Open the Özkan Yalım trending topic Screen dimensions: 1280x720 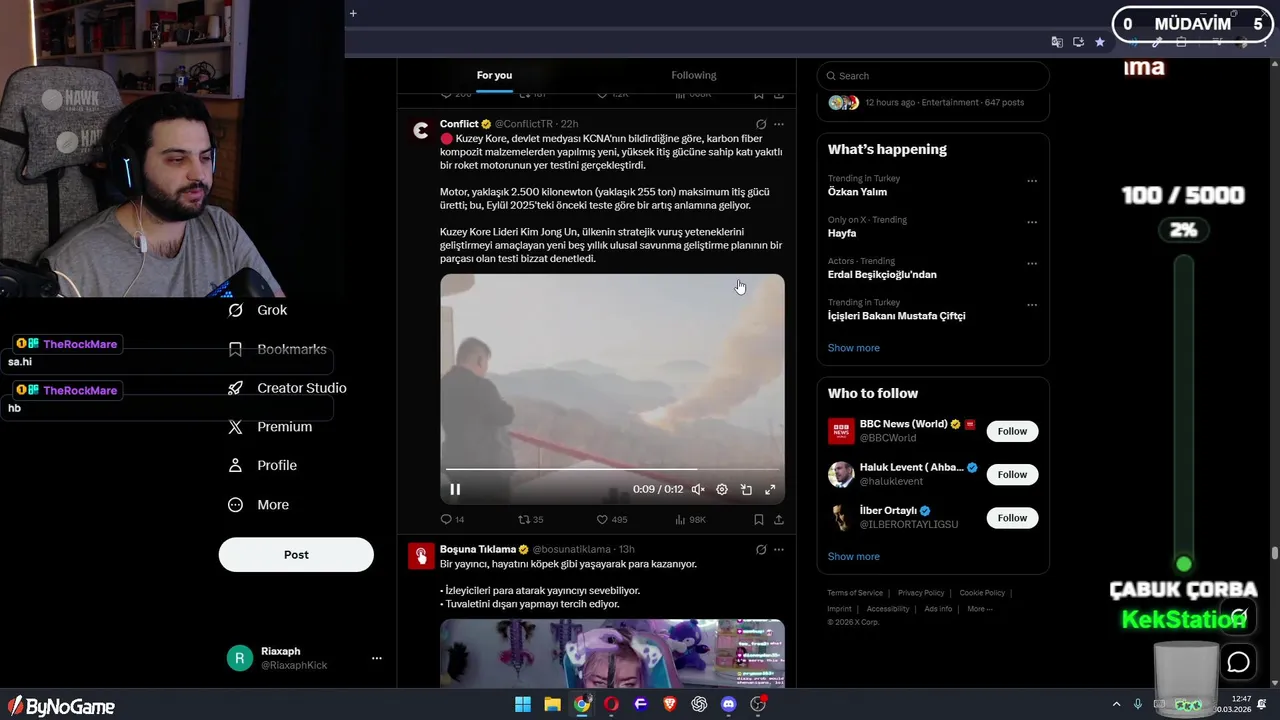tap(857, 192)
